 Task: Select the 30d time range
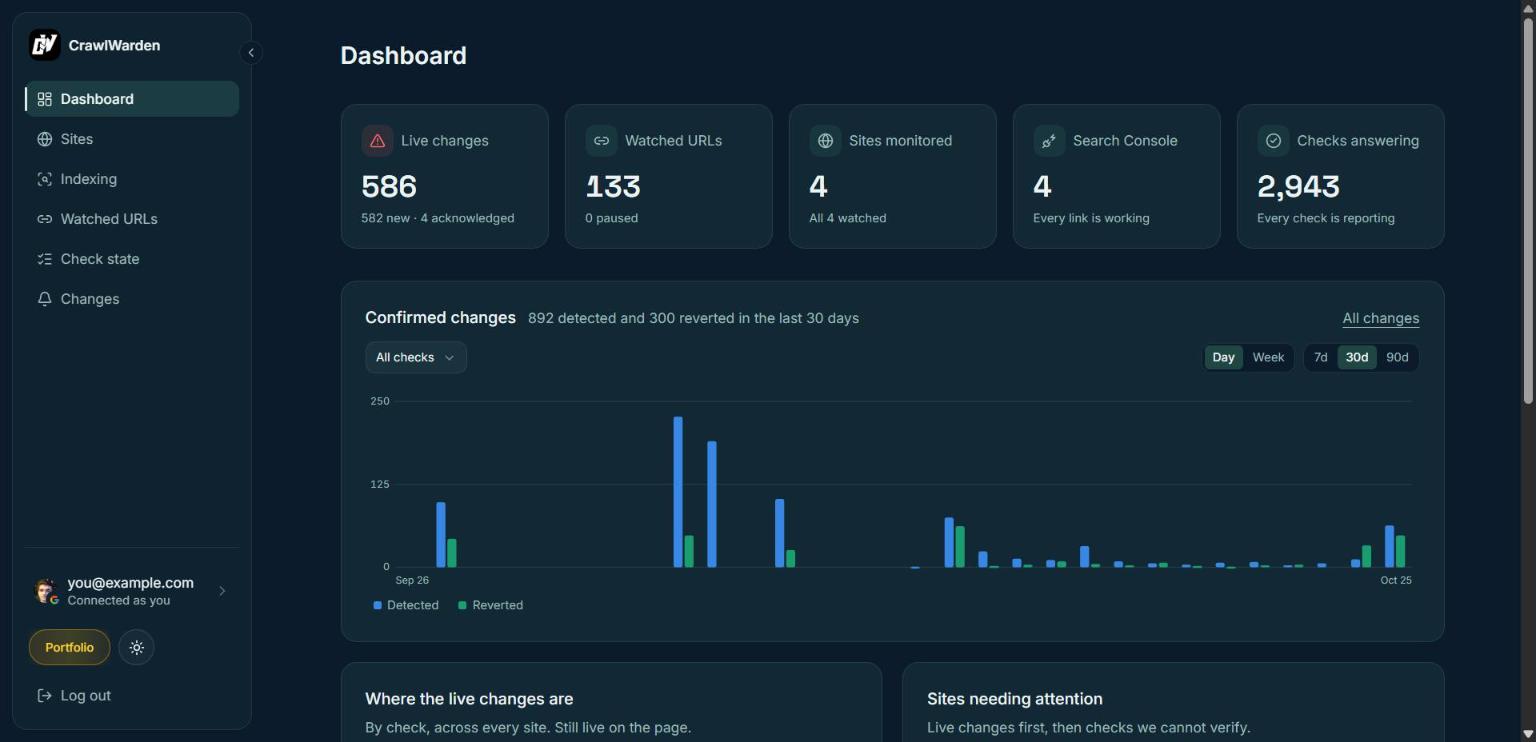point(1357,358)
